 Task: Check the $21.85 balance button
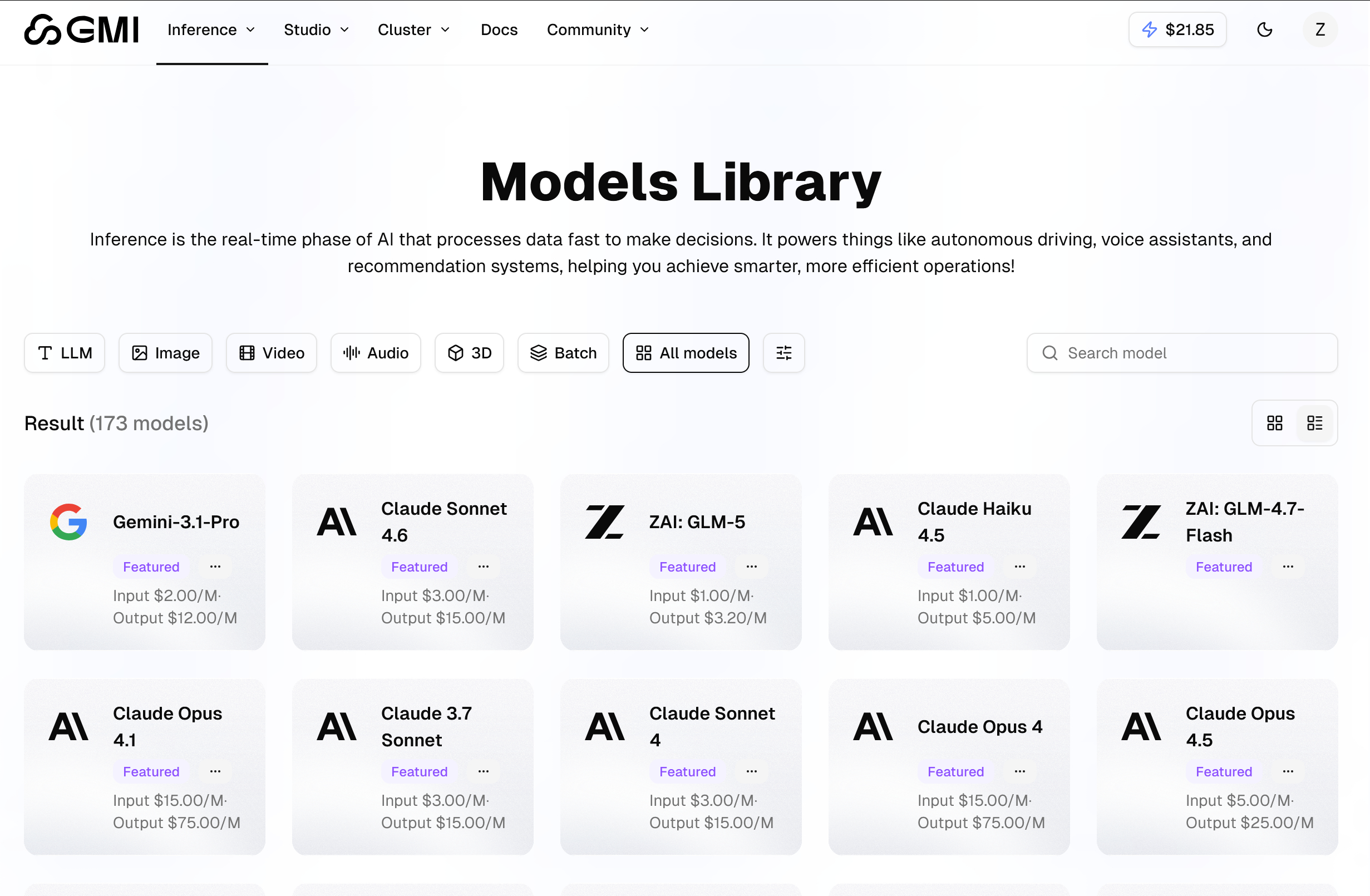pos(1177,29)
